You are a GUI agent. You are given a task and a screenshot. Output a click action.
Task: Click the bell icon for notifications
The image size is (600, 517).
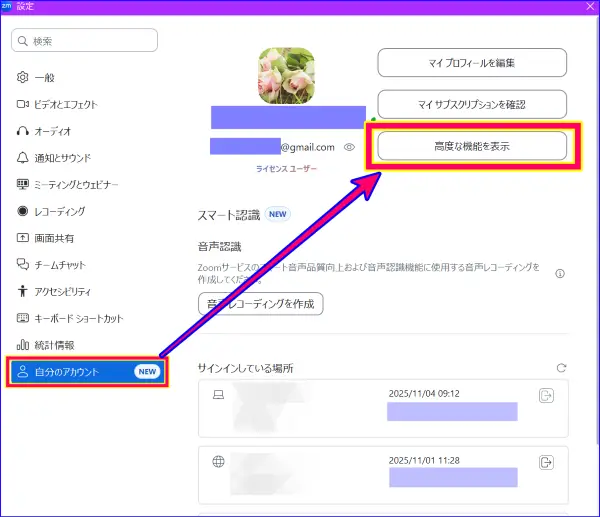click(x=23, y=158)
